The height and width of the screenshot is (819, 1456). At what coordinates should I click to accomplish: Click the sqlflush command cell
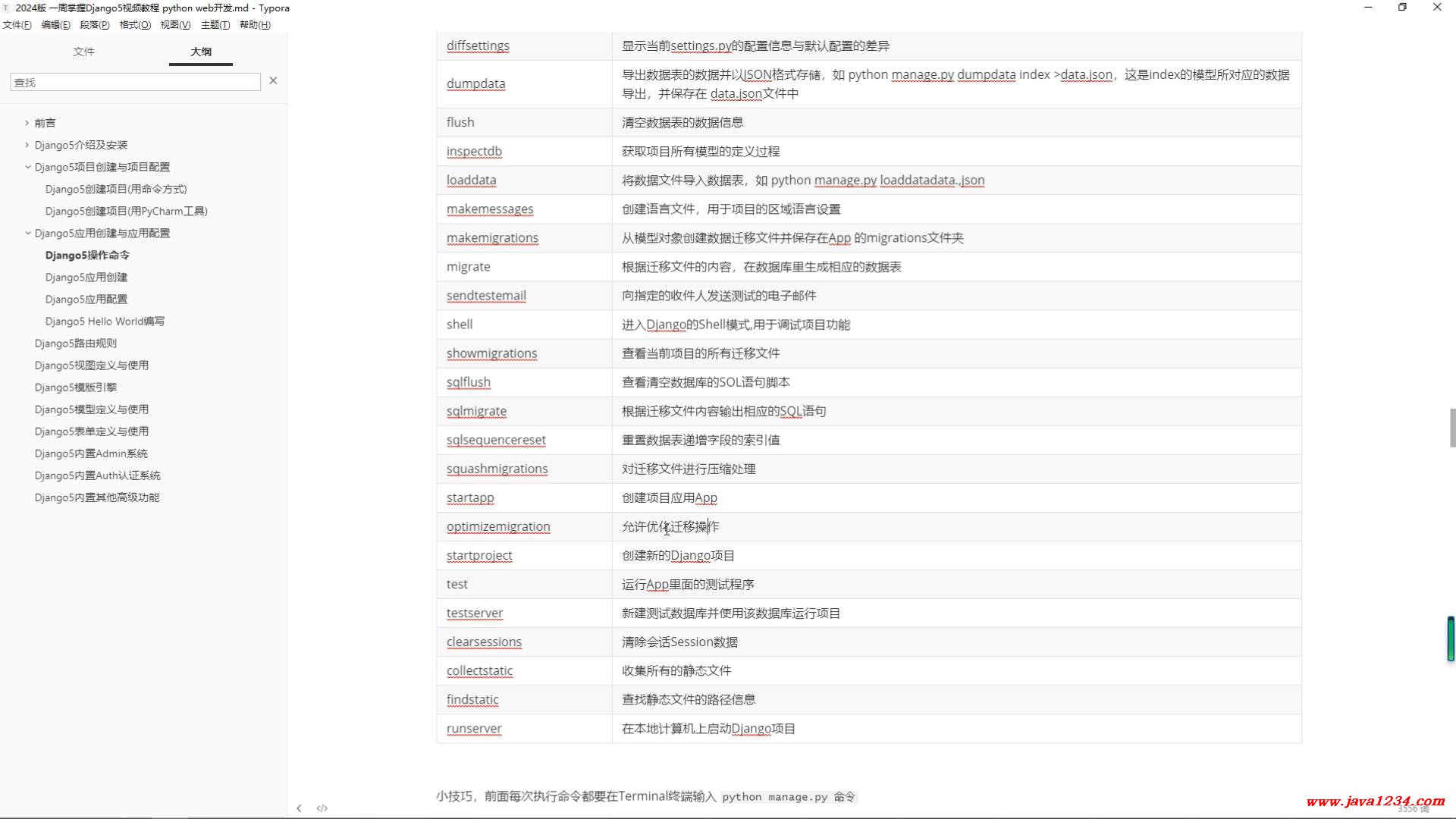[x=524, y=381]
